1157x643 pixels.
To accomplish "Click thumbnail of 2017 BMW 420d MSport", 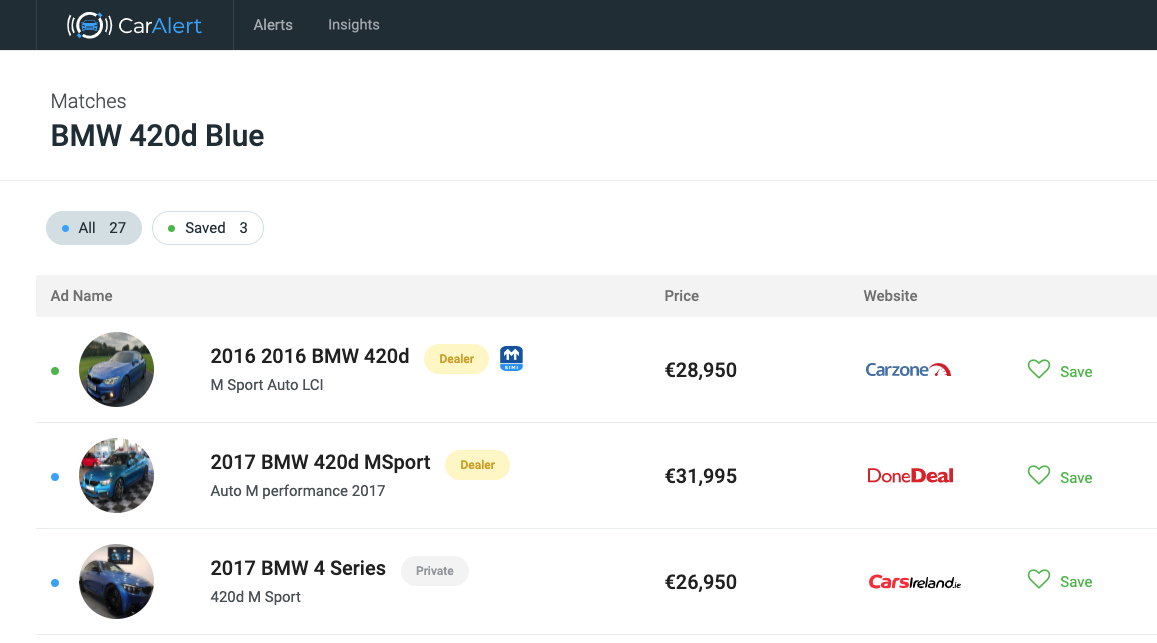I will pos(116,476).
